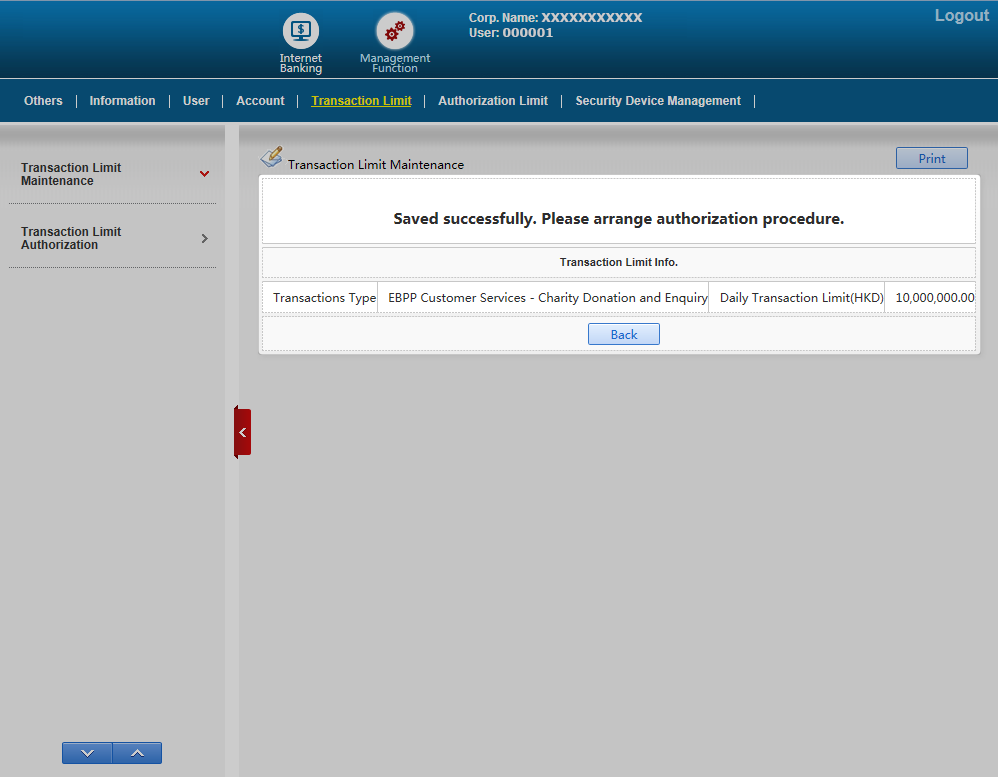Click the scroll up arrow button
This screenshot has width=998, height=777.
pyautogui.click(x=137, y=753)
